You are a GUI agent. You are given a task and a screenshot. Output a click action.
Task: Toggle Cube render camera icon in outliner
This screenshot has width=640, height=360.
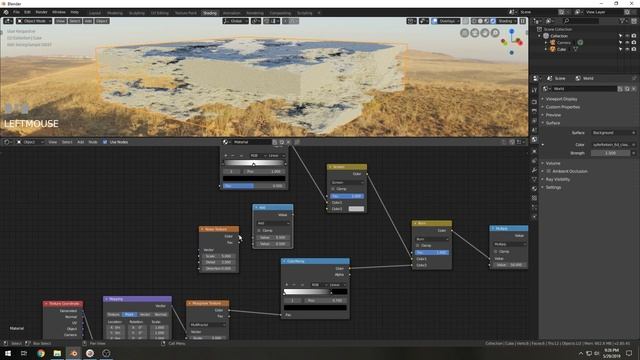point(634,49)
